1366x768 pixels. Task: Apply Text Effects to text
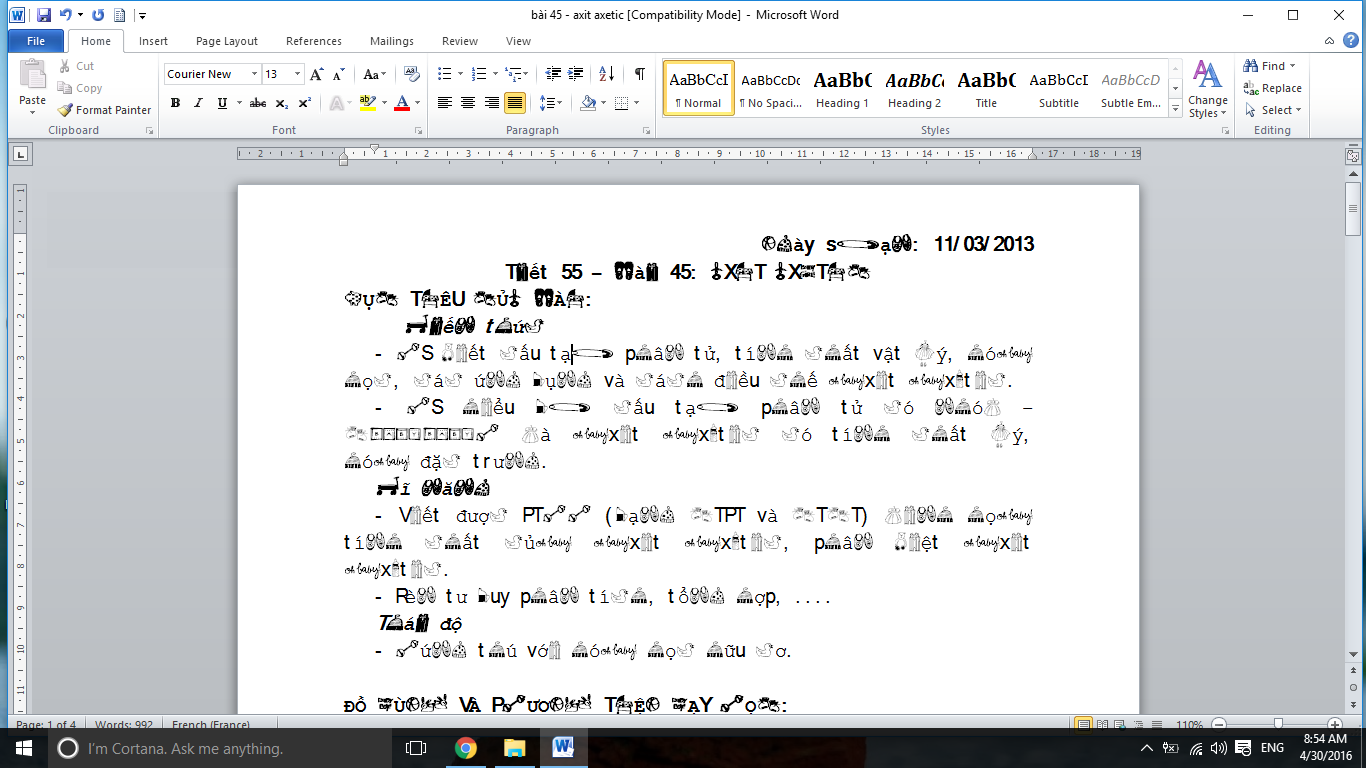coord(337,103)
